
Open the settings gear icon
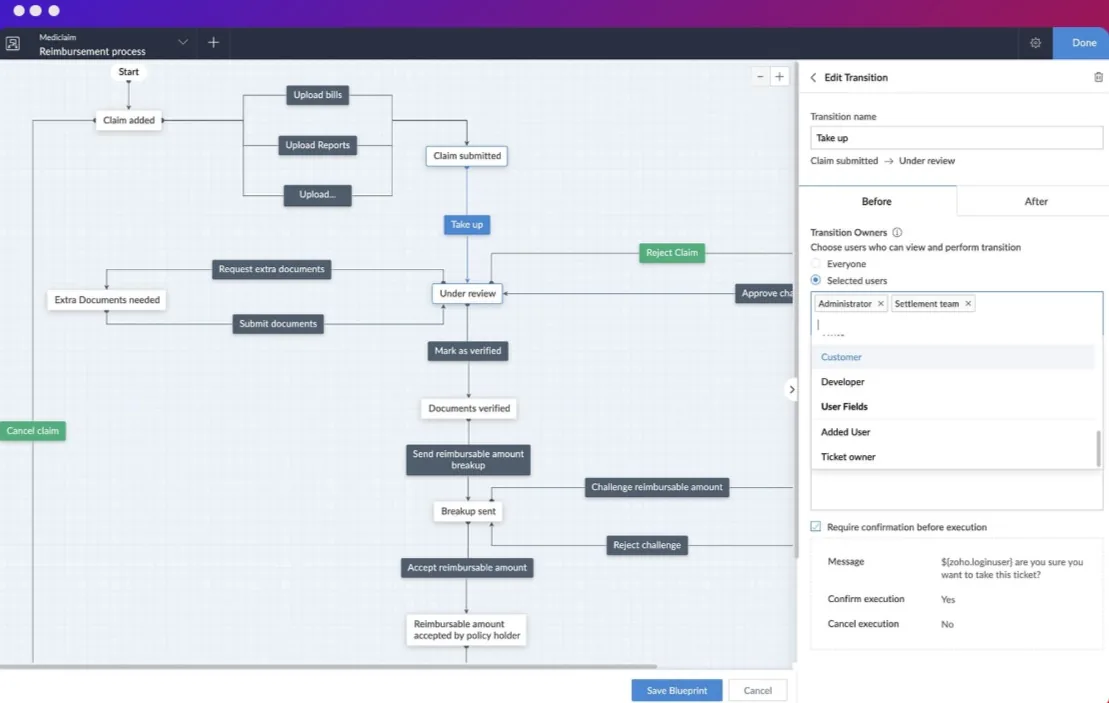coord(1035,43)
